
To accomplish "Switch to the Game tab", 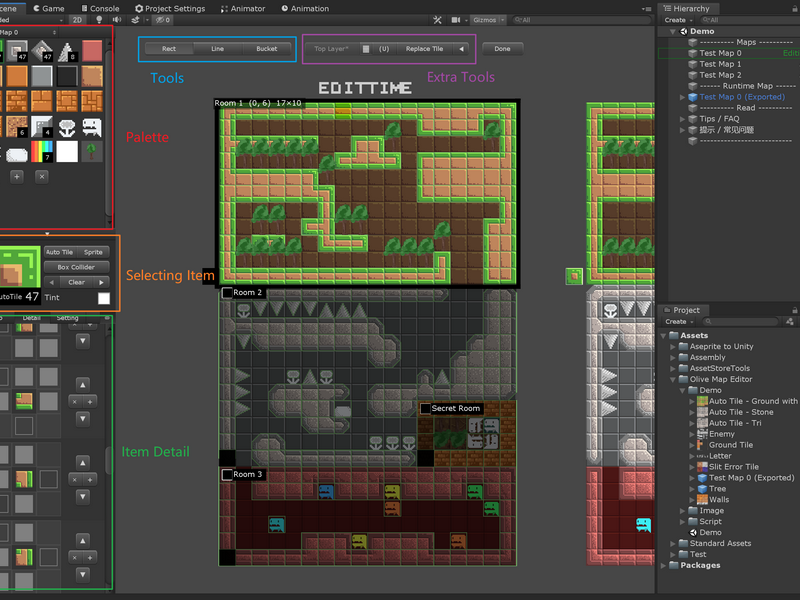I will (49, 9).
